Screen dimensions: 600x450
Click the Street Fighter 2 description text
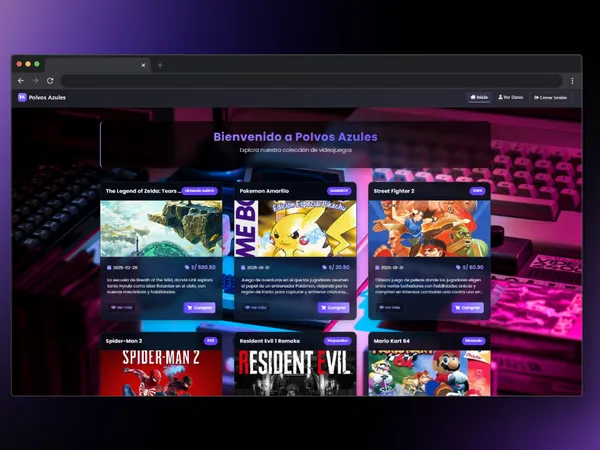click(x=429, y=286)
